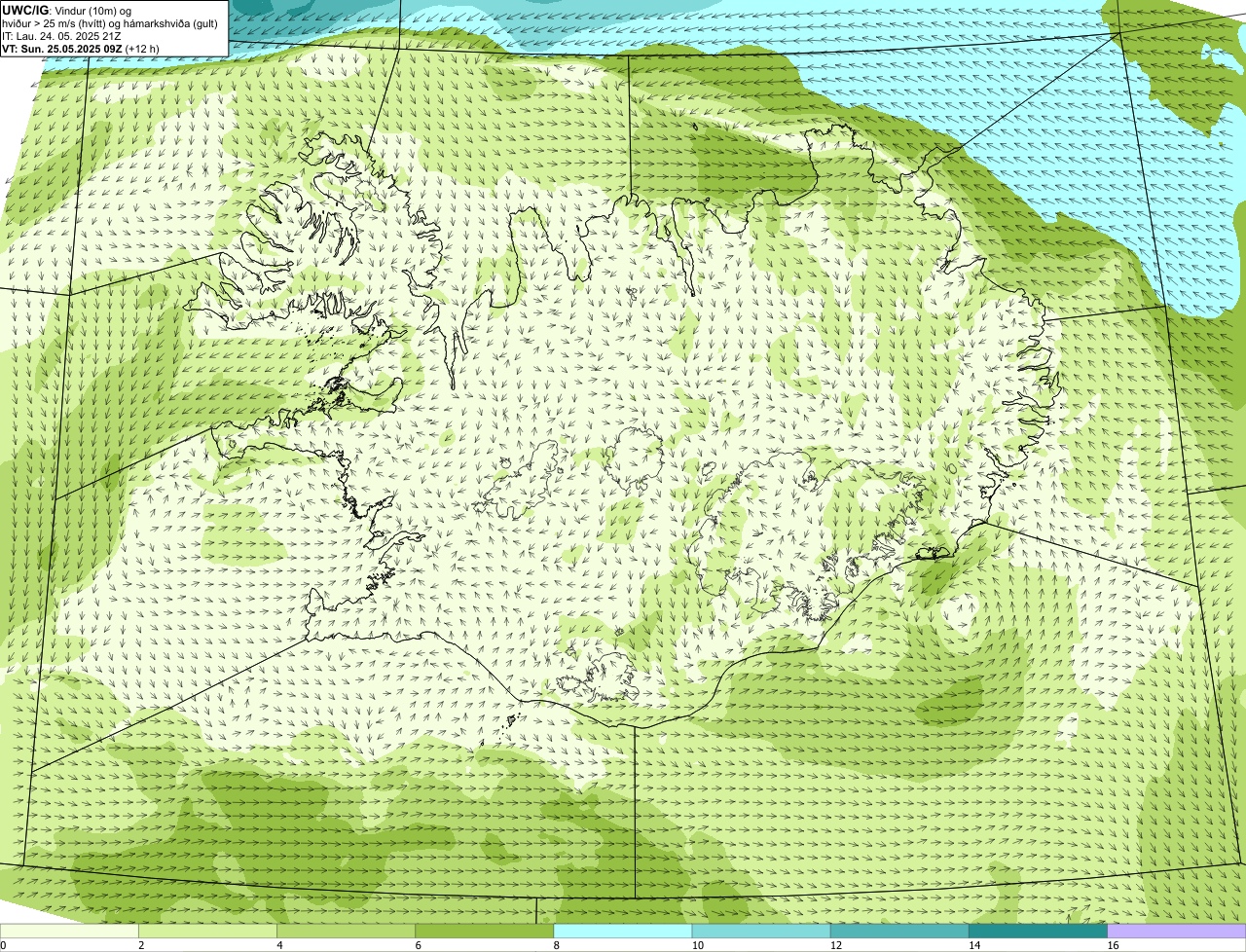Click the lavender above-16 m/s legend segment
The height and width of the screenshot is (952, 1246).
(1176, 932)
